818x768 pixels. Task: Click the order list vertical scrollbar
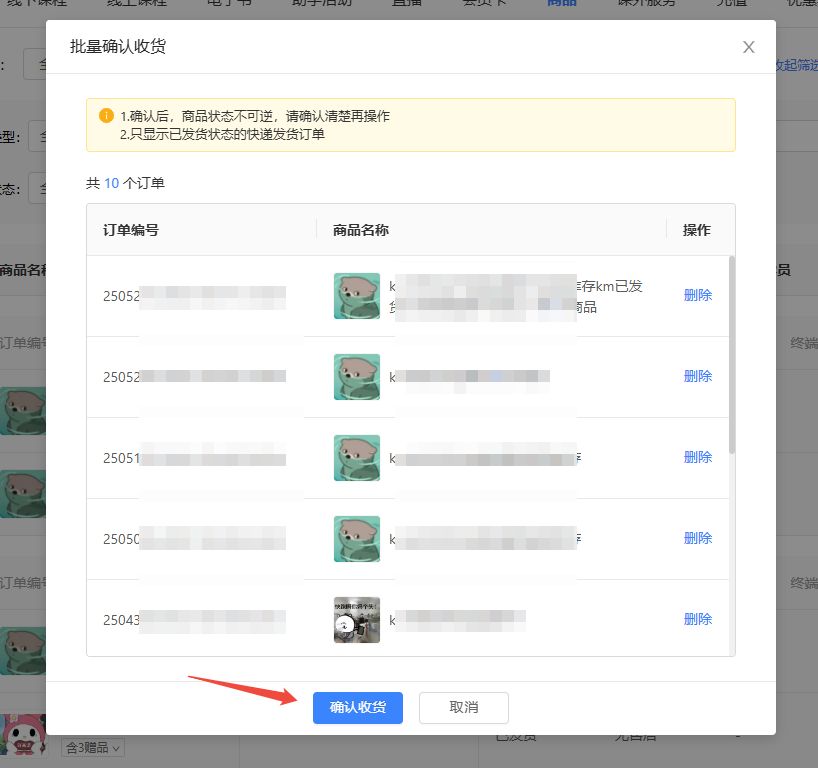(731, 350)
